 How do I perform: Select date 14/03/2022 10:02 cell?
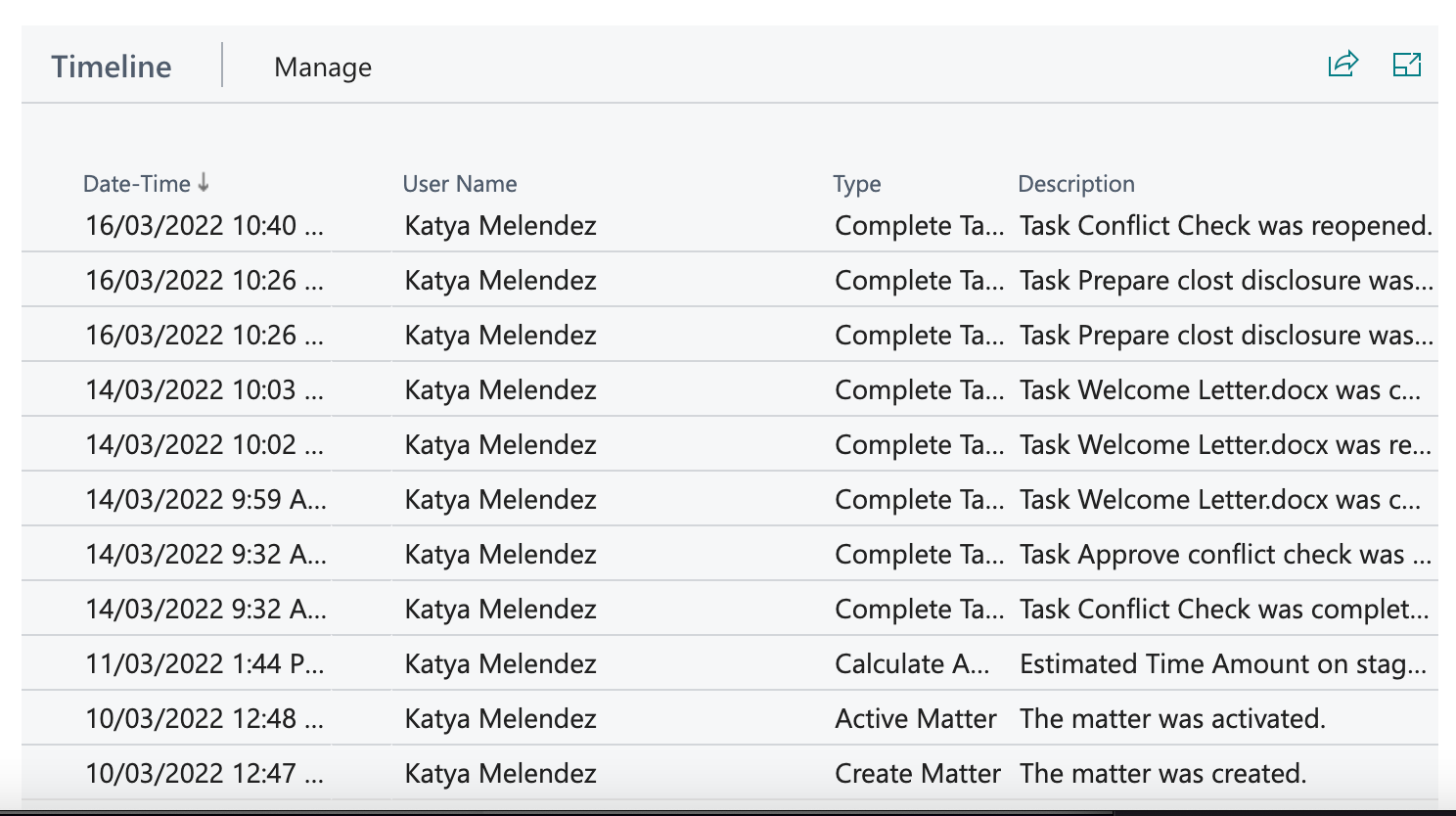[205, 444]
